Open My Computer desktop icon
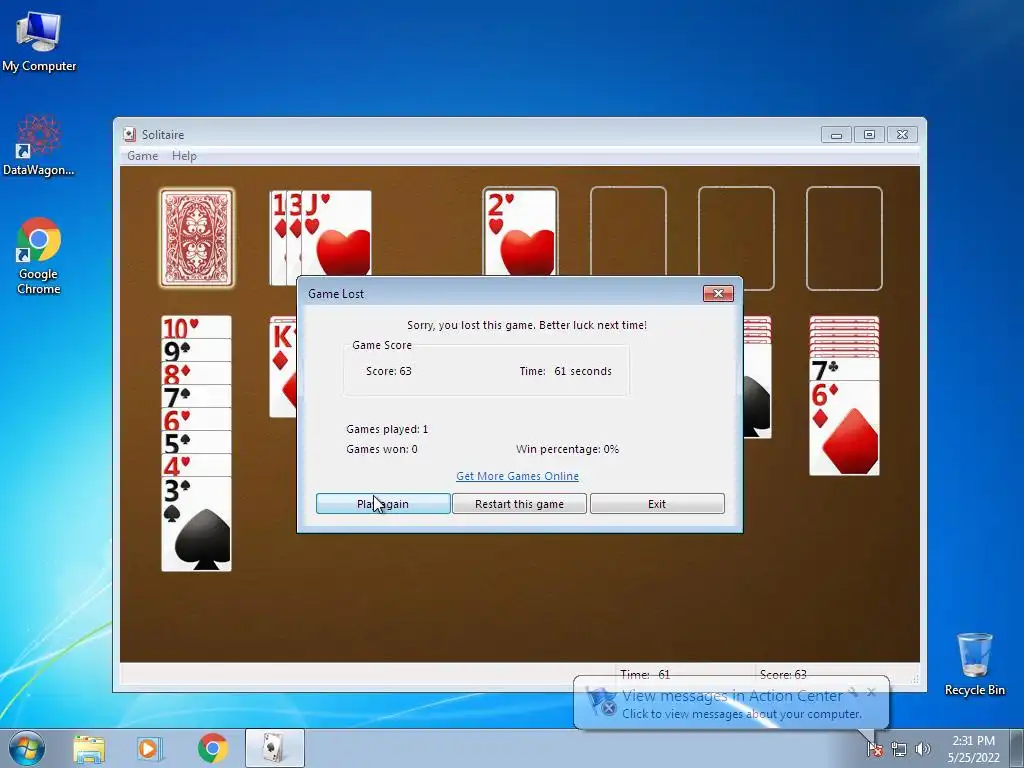The image size is (1024, 768). (x=39, y=42)
